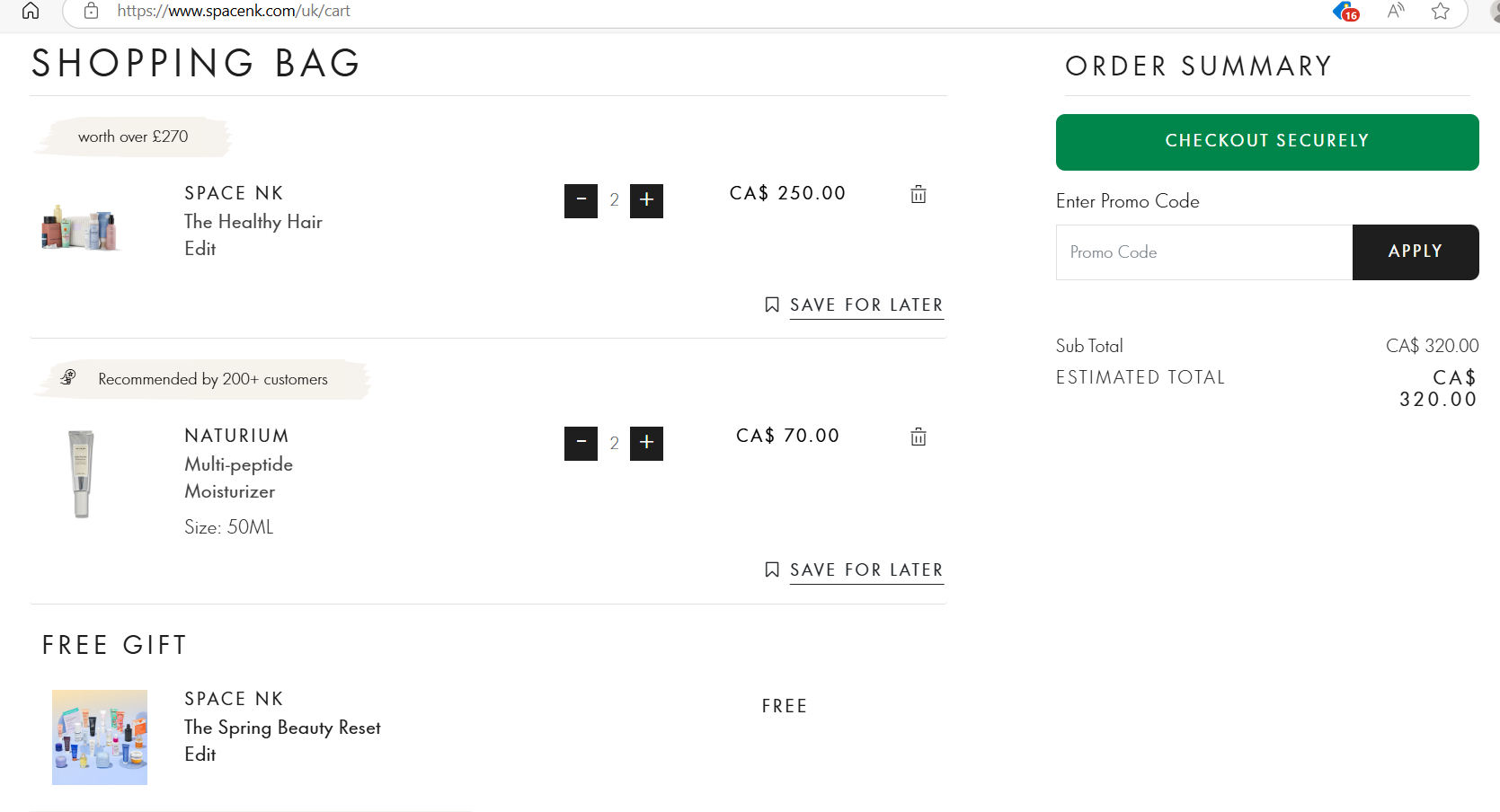Increase Multi-peptide Moisturizer quantity
Viewport: 1500px width, 812px height.
click(646, 443)
